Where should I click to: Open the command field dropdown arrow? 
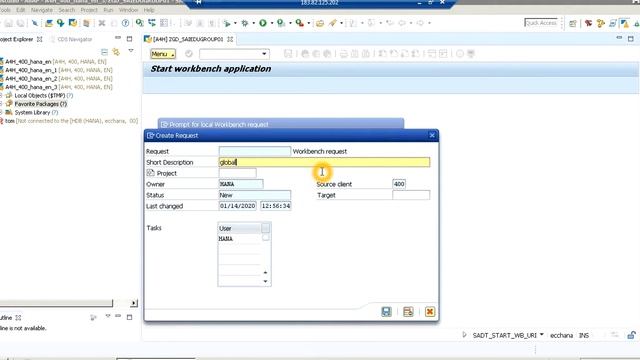pyautogui.click(x=264, y=54)
